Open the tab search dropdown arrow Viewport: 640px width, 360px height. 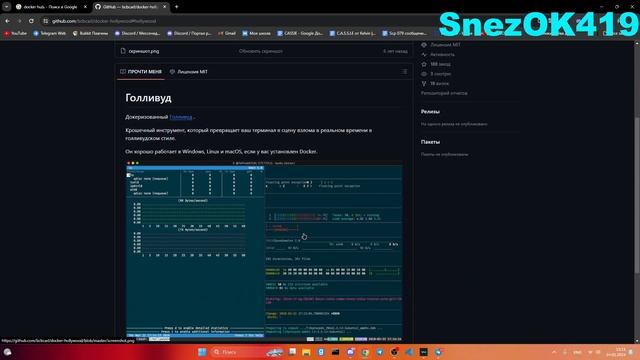[x=7, y=7]
